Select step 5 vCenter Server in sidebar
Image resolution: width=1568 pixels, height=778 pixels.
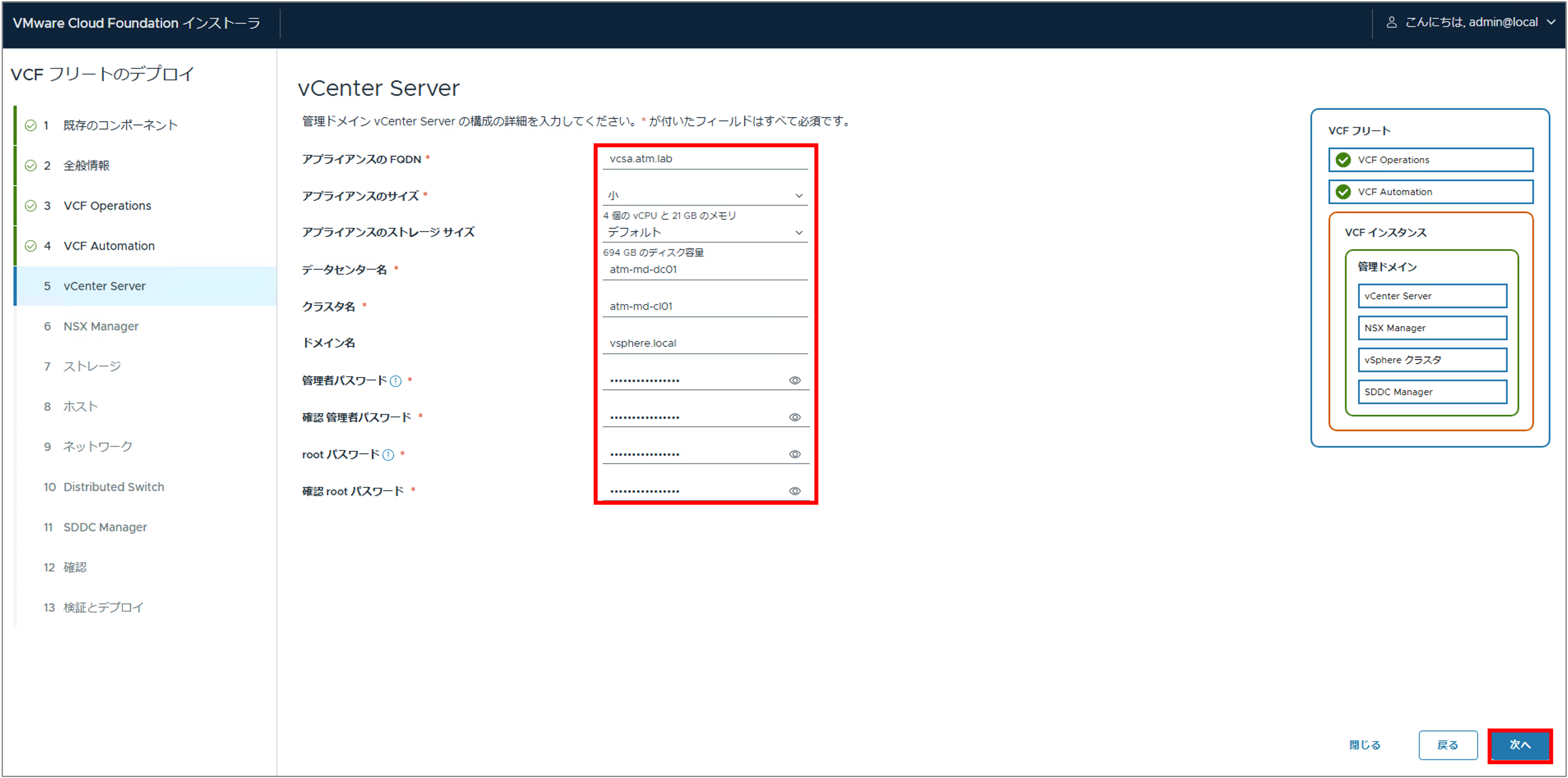click(x=146, y=286)
